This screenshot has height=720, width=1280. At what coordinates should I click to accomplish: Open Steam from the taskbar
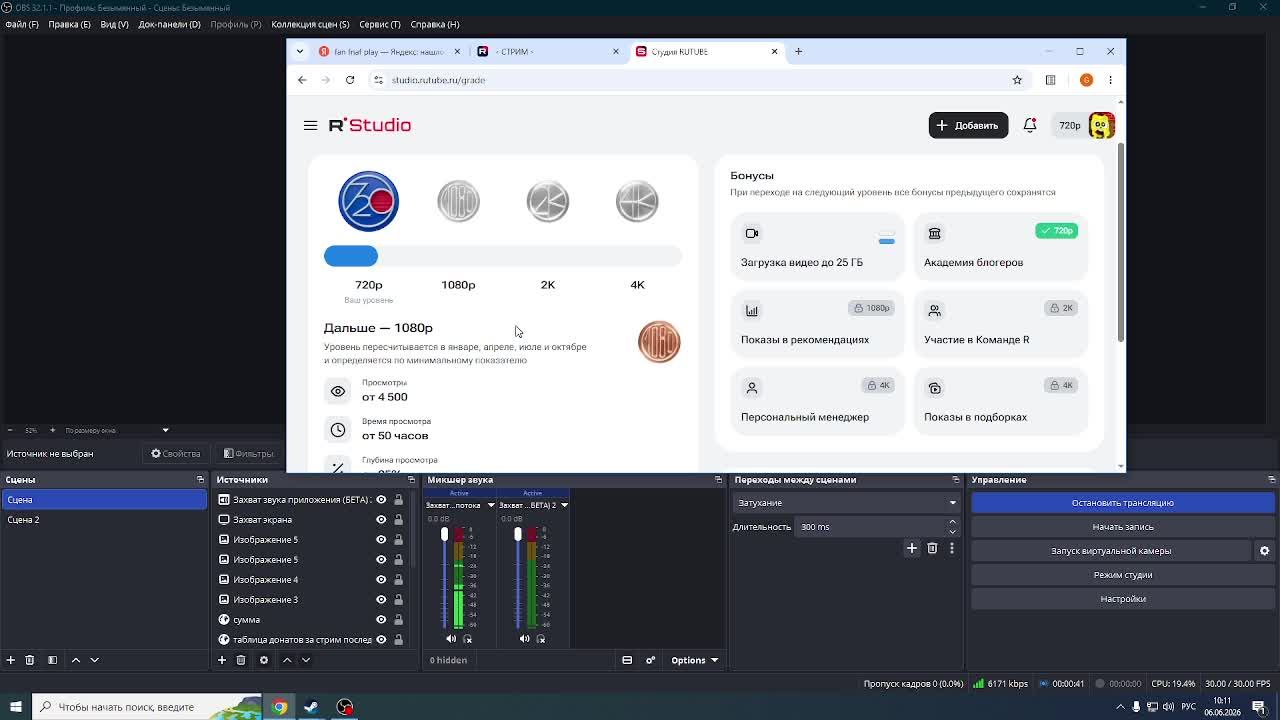tap(311, 707)
